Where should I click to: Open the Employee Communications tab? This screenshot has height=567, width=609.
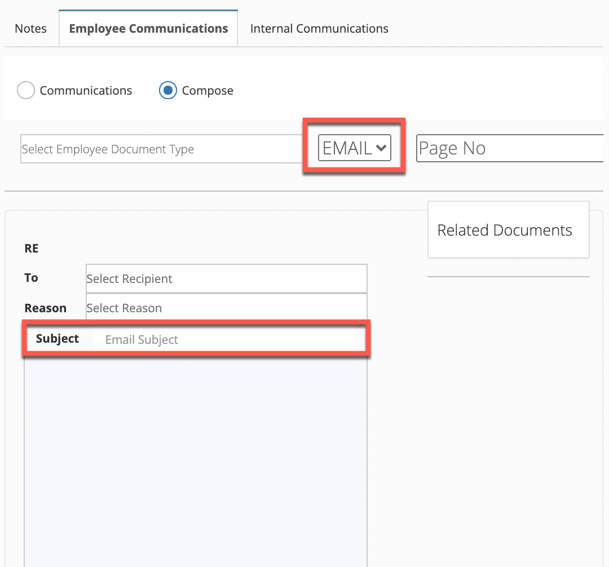[148, 28]
